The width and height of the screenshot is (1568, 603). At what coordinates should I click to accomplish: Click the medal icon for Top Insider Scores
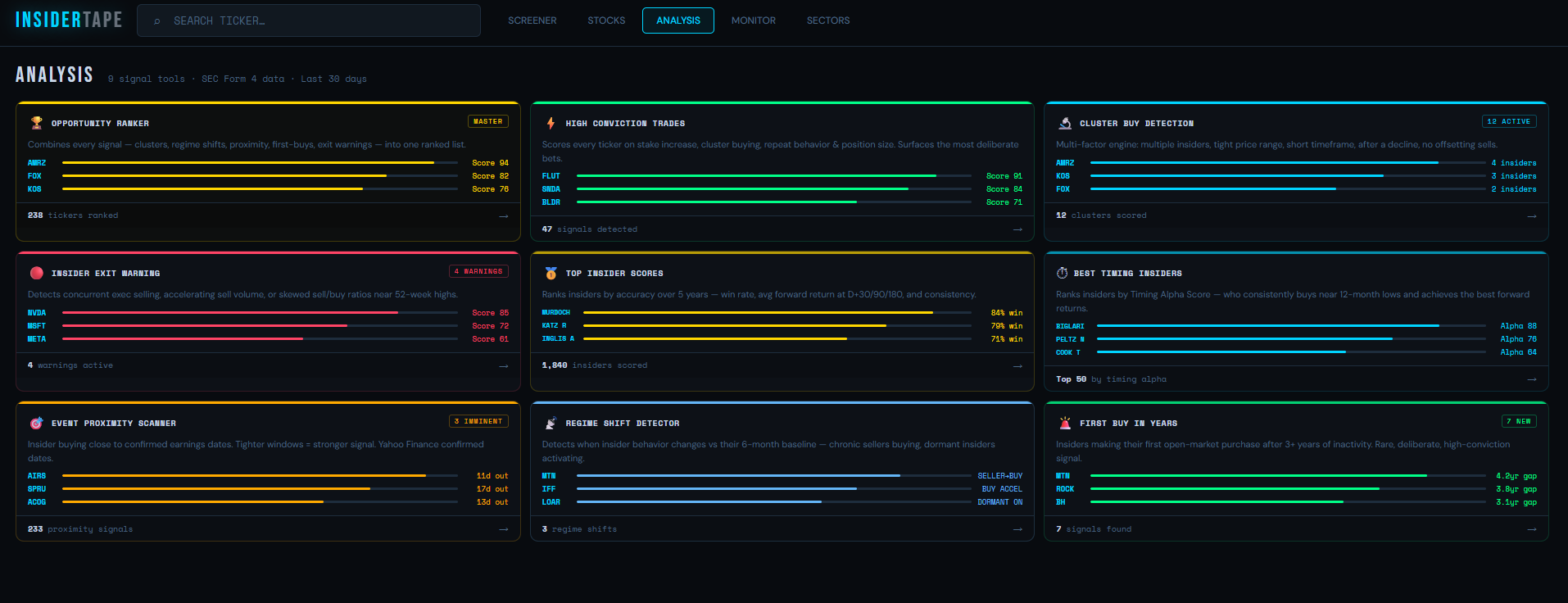[x=551, y=273]
